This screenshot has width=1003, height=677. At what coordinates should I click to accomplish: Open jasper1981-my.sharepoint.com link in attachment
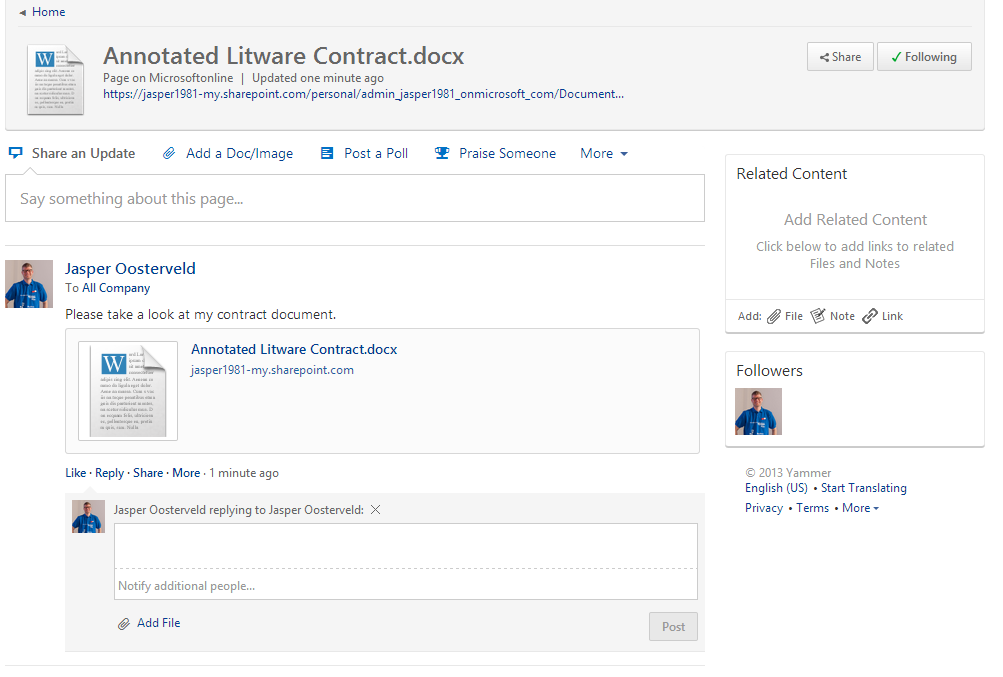click(x=272, y=370)
